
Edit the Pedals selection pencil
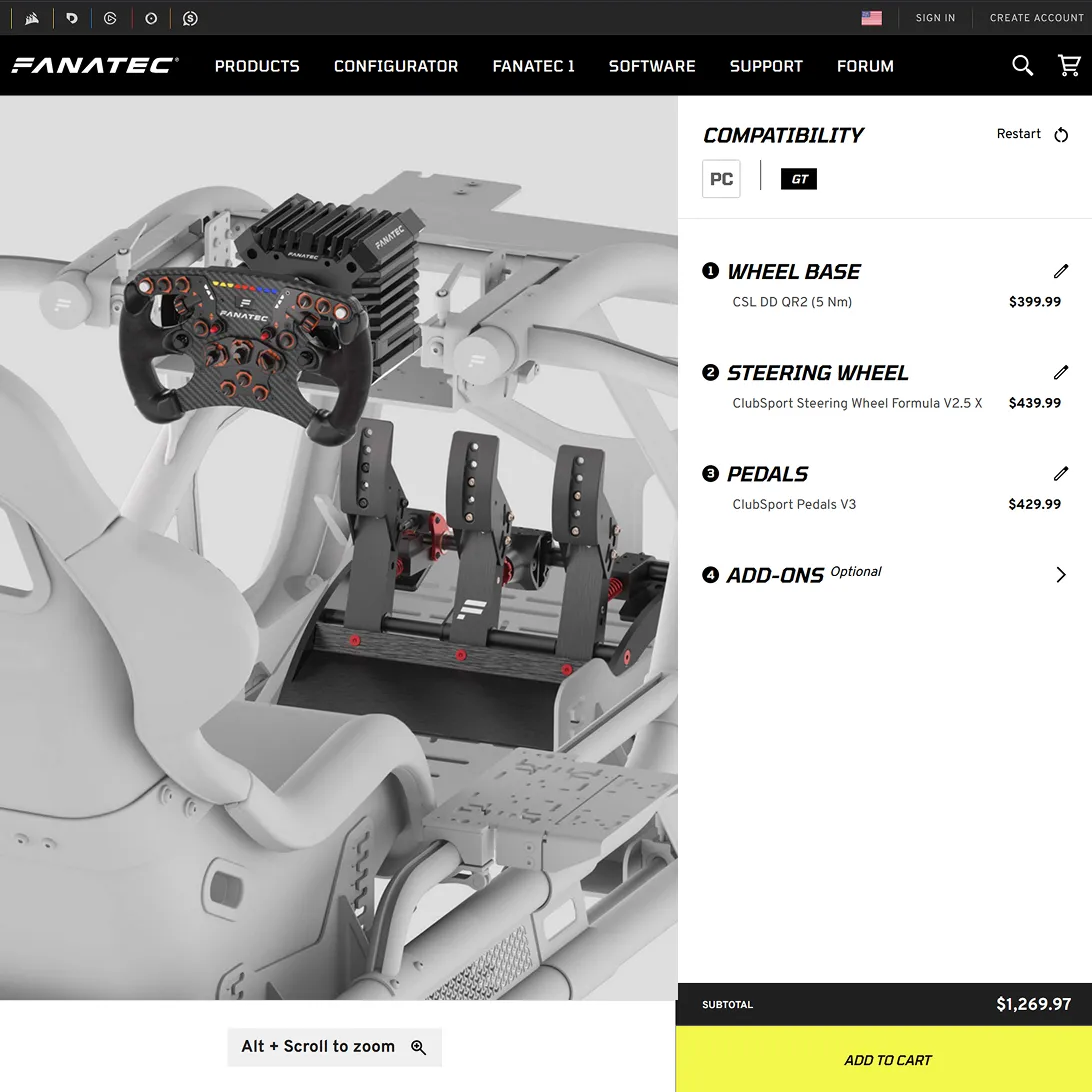click(1061, 474)
